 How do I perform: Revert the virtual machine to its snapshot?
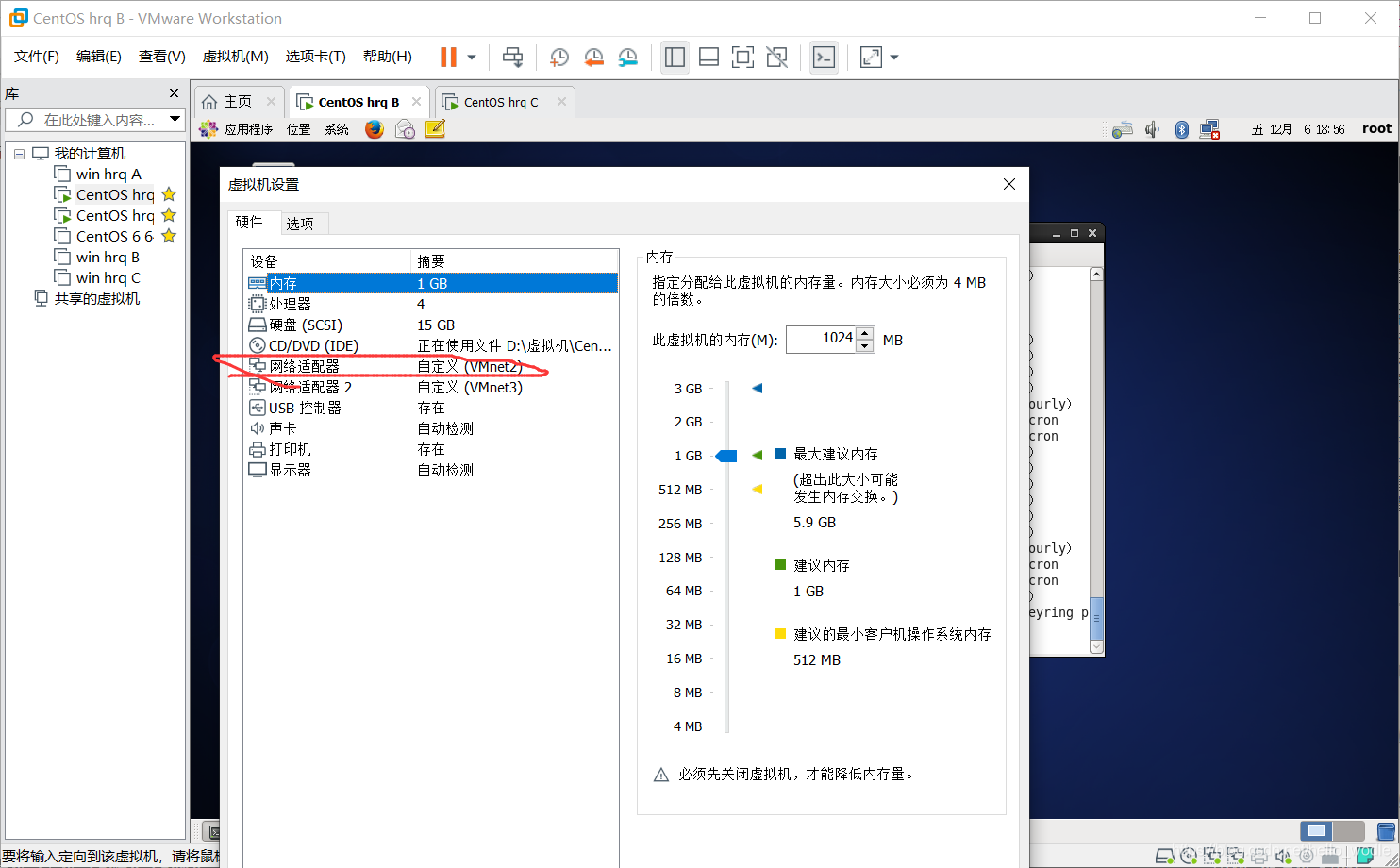[x=593, y=58]
